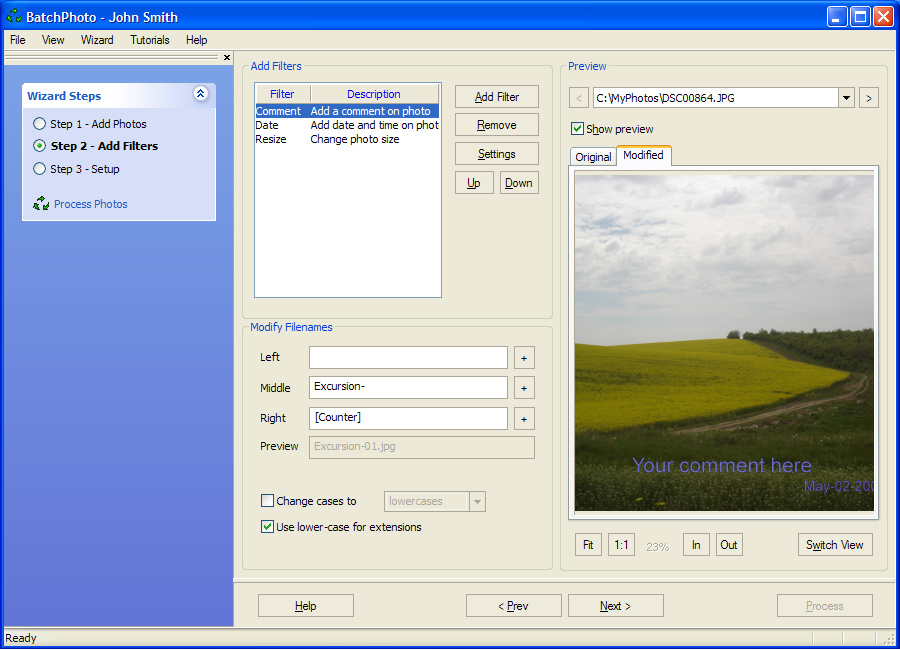Click the Filter column header
This screenshot has height=650, width=900.
[282, 94]
